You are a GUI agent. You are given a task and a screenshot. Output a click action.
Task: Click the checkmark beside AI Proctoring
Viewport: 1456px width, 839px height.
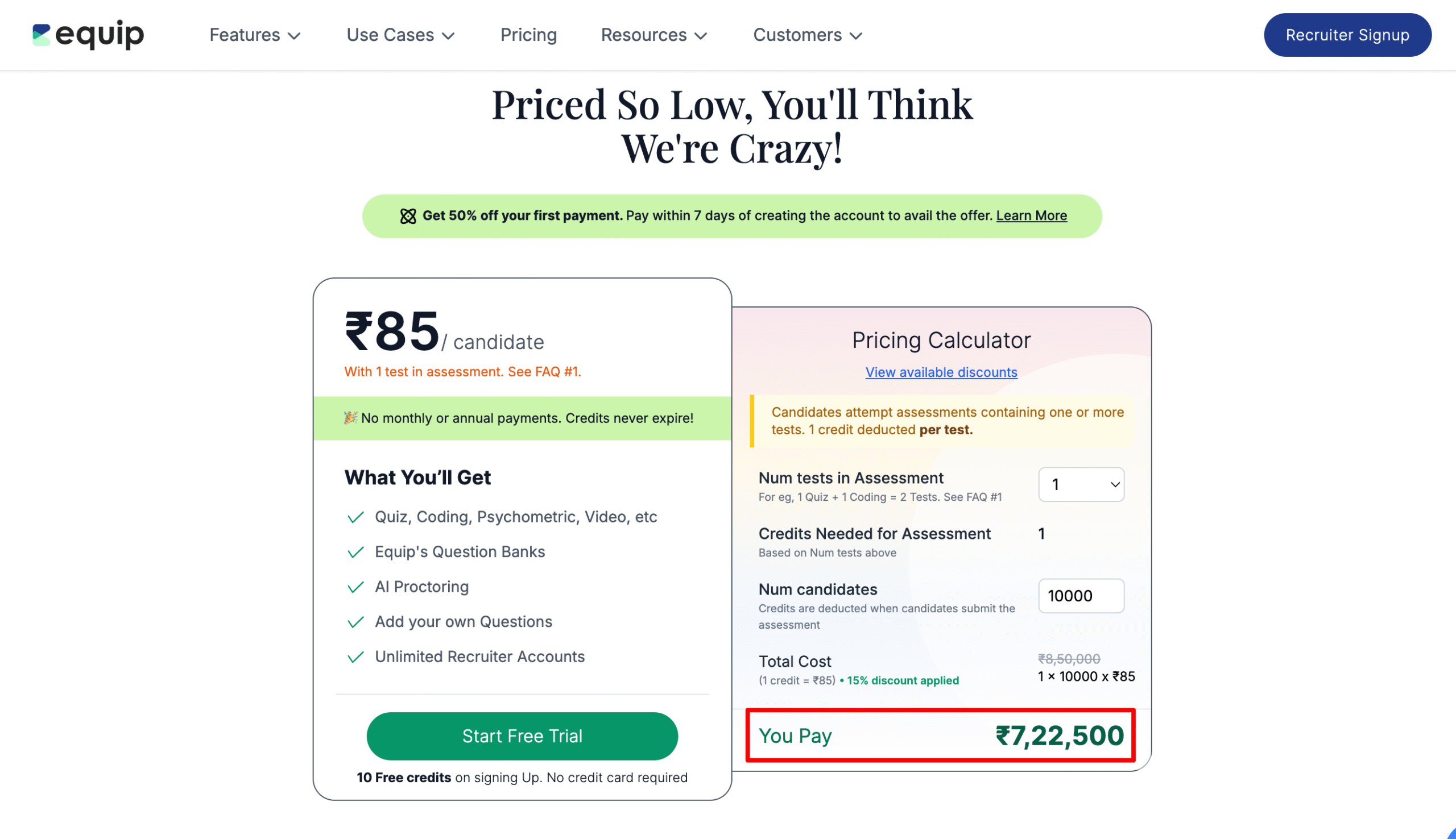point(355,587)
